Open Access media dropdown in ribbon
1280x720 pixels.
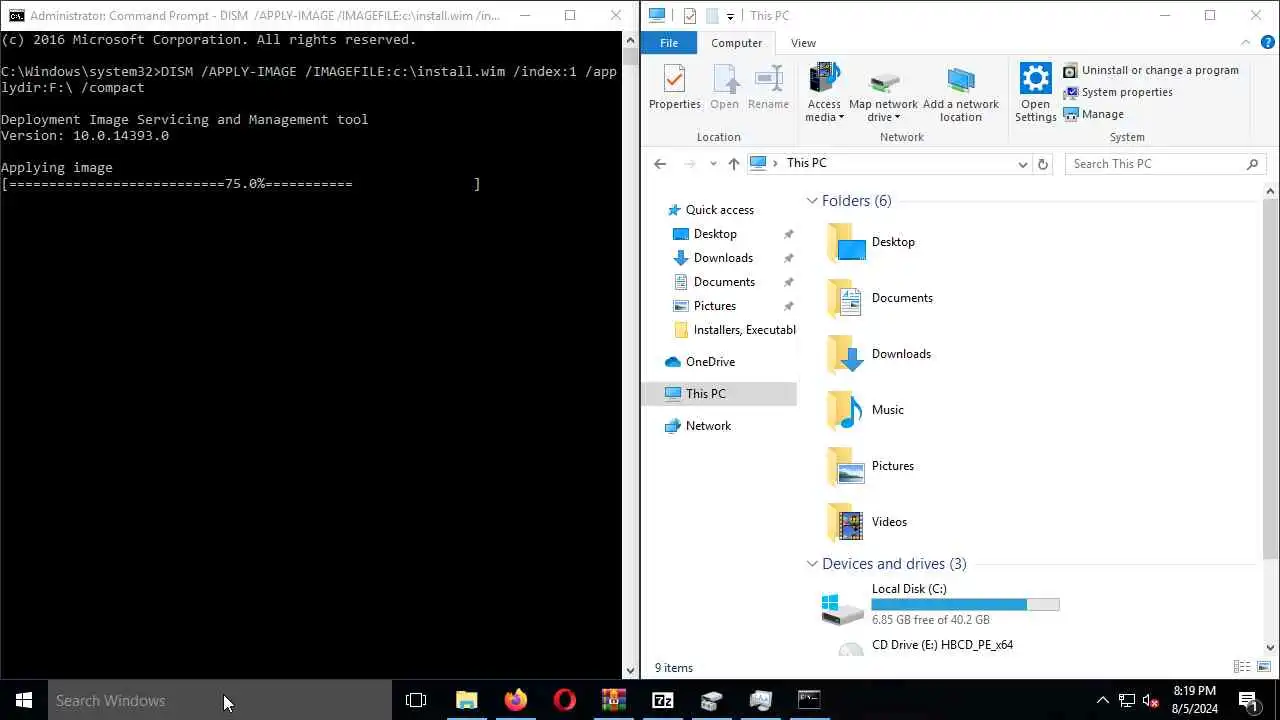click(x=824, y=93)
